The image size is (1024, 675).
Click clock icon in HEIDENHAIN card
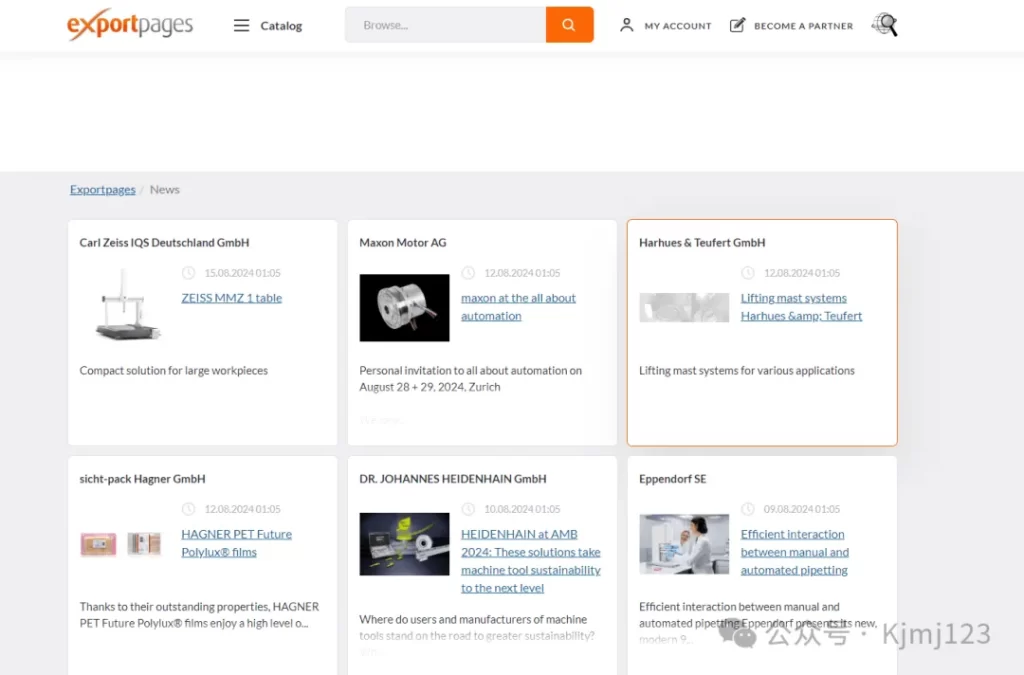point(468,509)
